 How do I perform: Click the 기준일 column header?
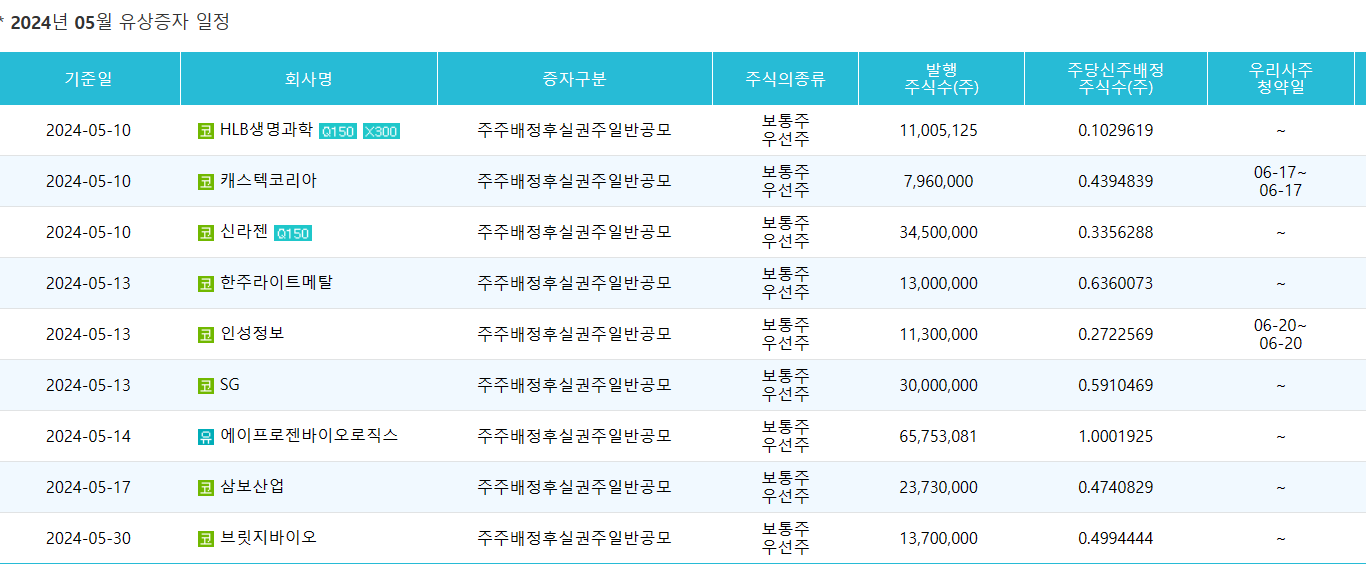coord(90,79)
